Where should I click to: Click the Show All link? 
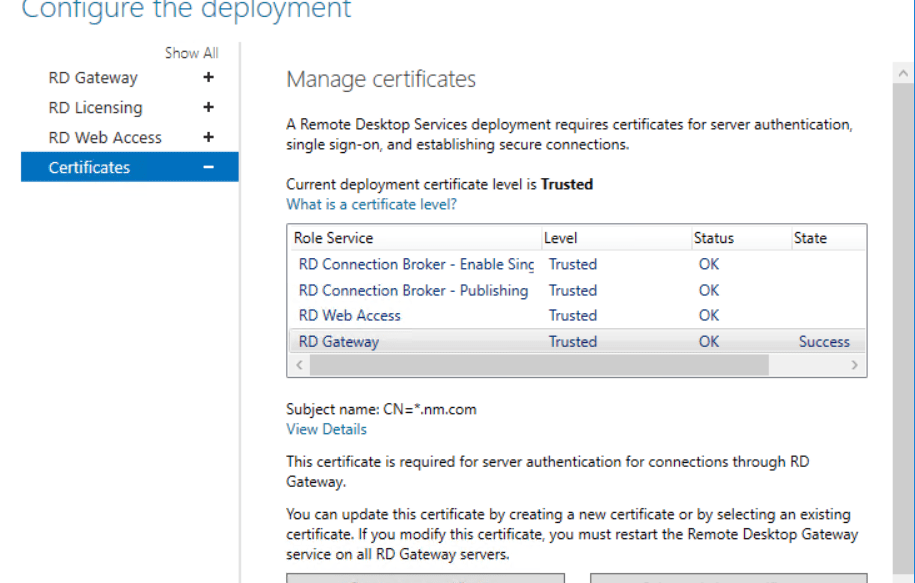[191, 53]
